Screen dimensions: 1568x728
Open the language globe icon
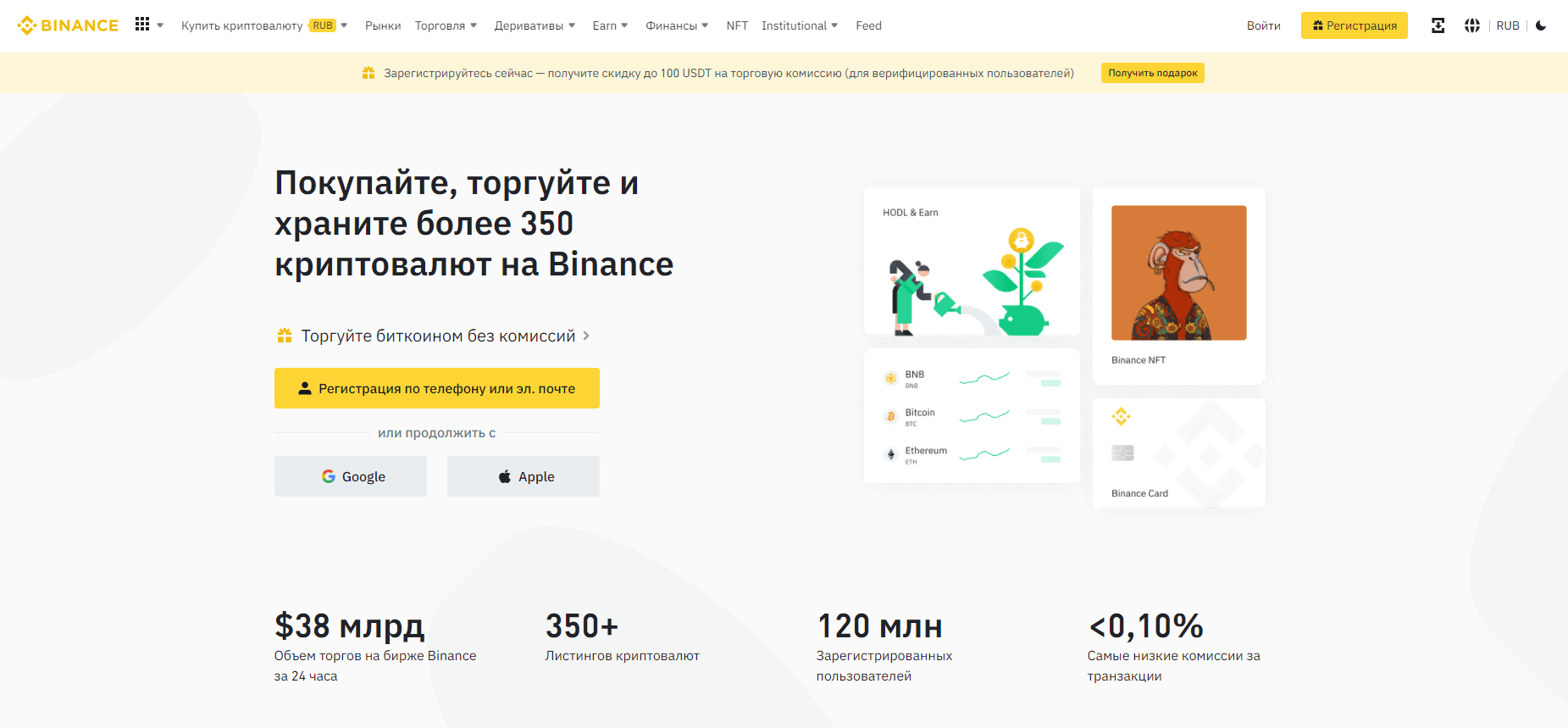tap(1472, 25)
